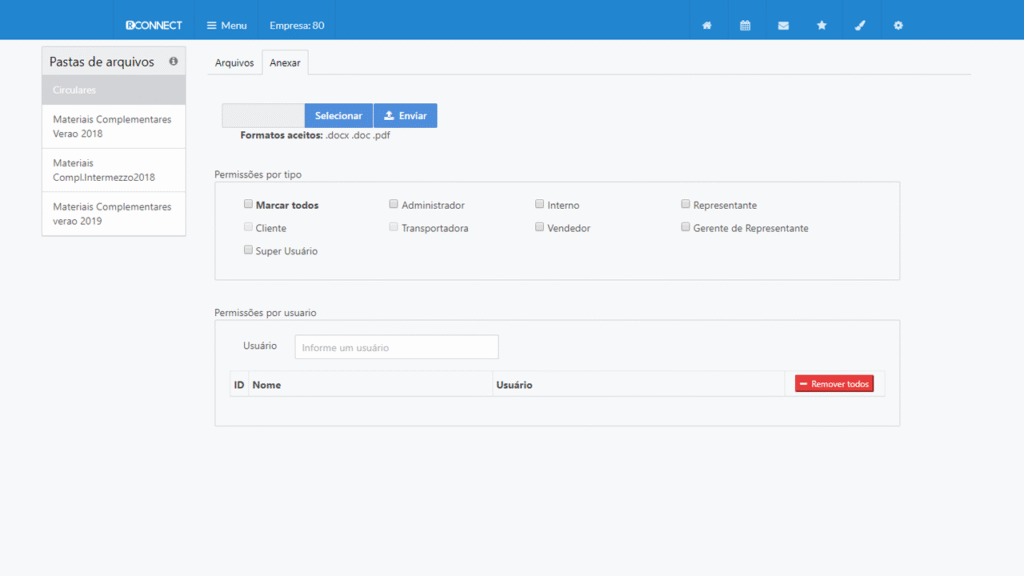Open settings gear icon

pos(898,25)
